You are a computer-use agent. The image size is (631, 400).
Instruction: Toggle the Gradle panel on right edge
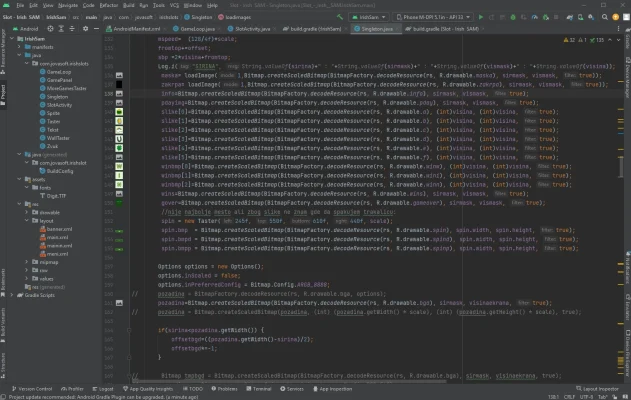coord(627,38)
